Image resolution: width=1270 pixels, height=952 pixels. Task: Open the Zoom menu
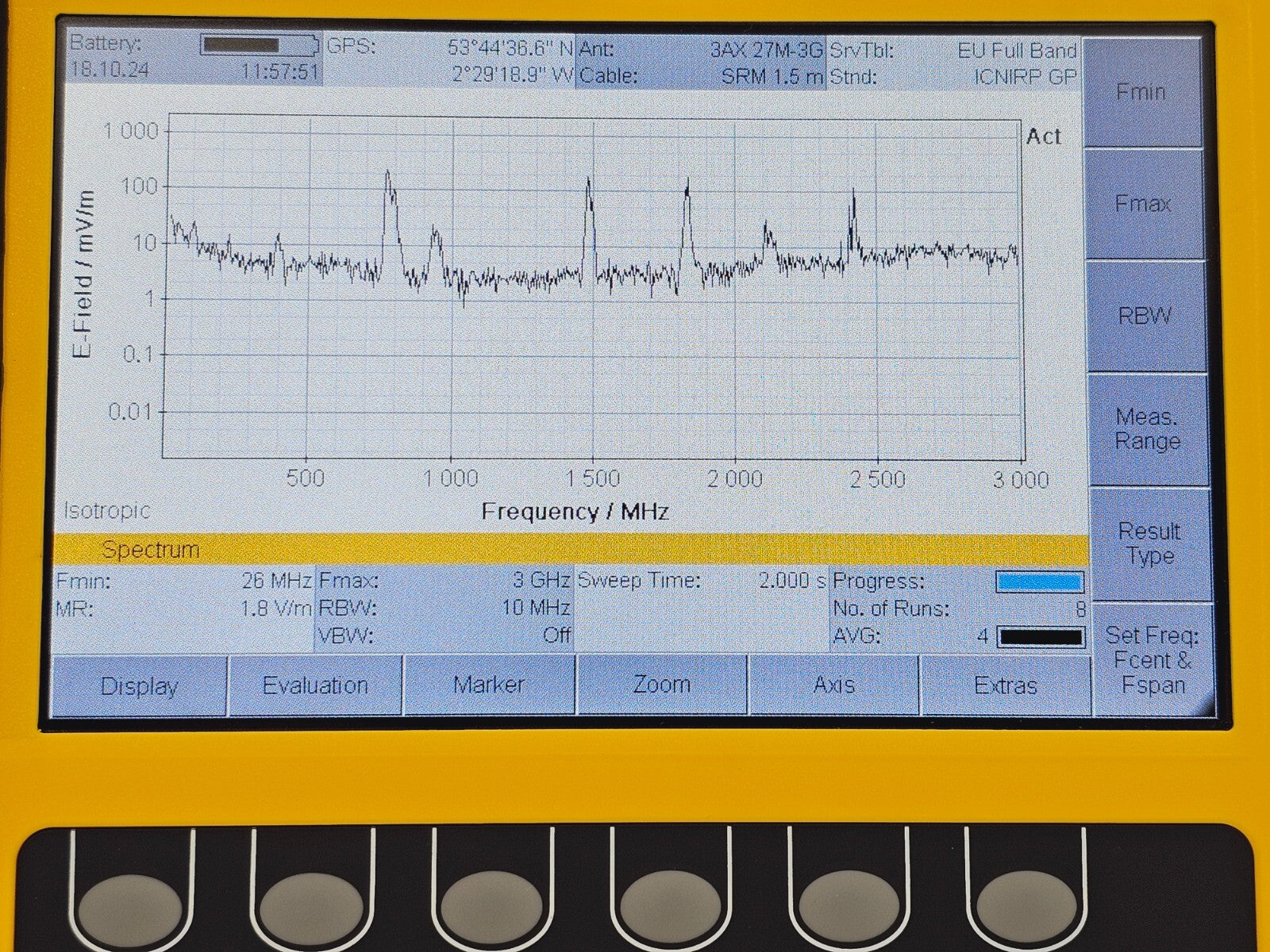(661, 684)
